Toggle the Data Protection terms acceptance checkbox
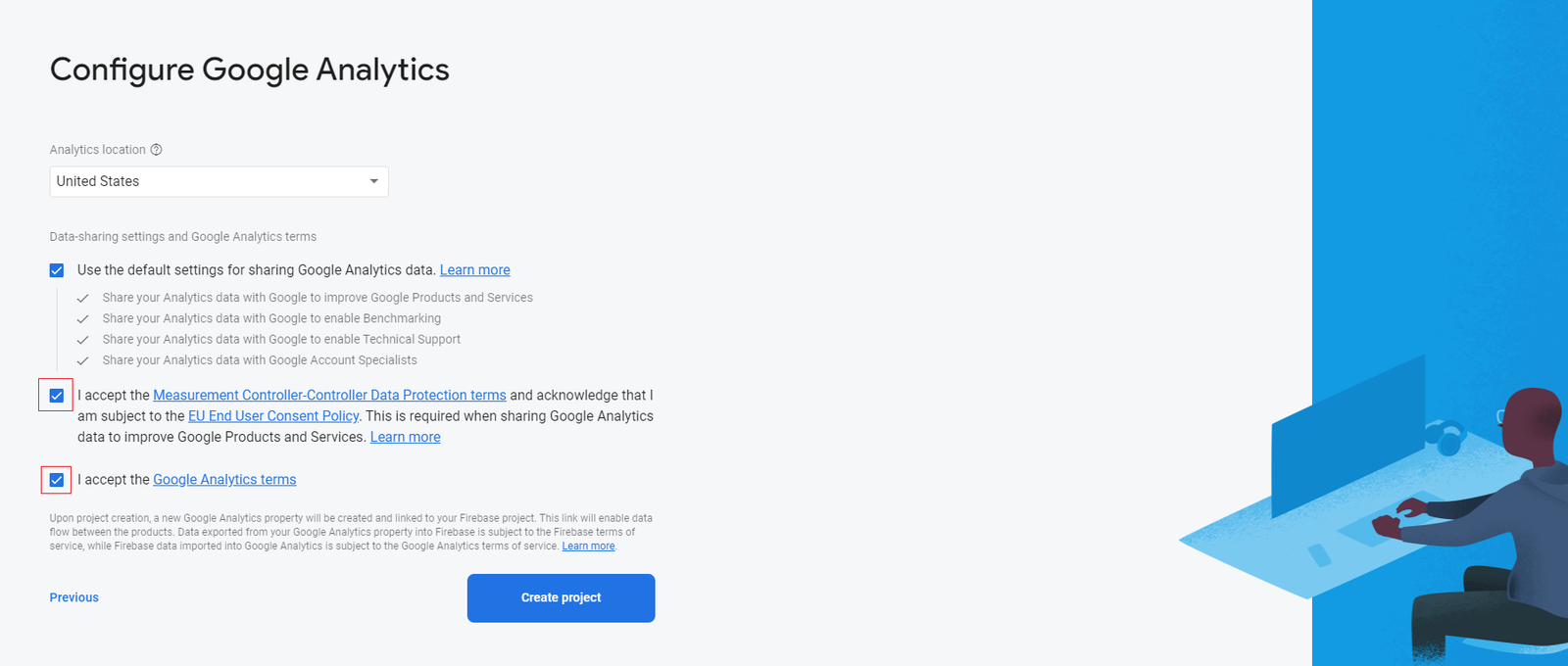 pos(57,396)
